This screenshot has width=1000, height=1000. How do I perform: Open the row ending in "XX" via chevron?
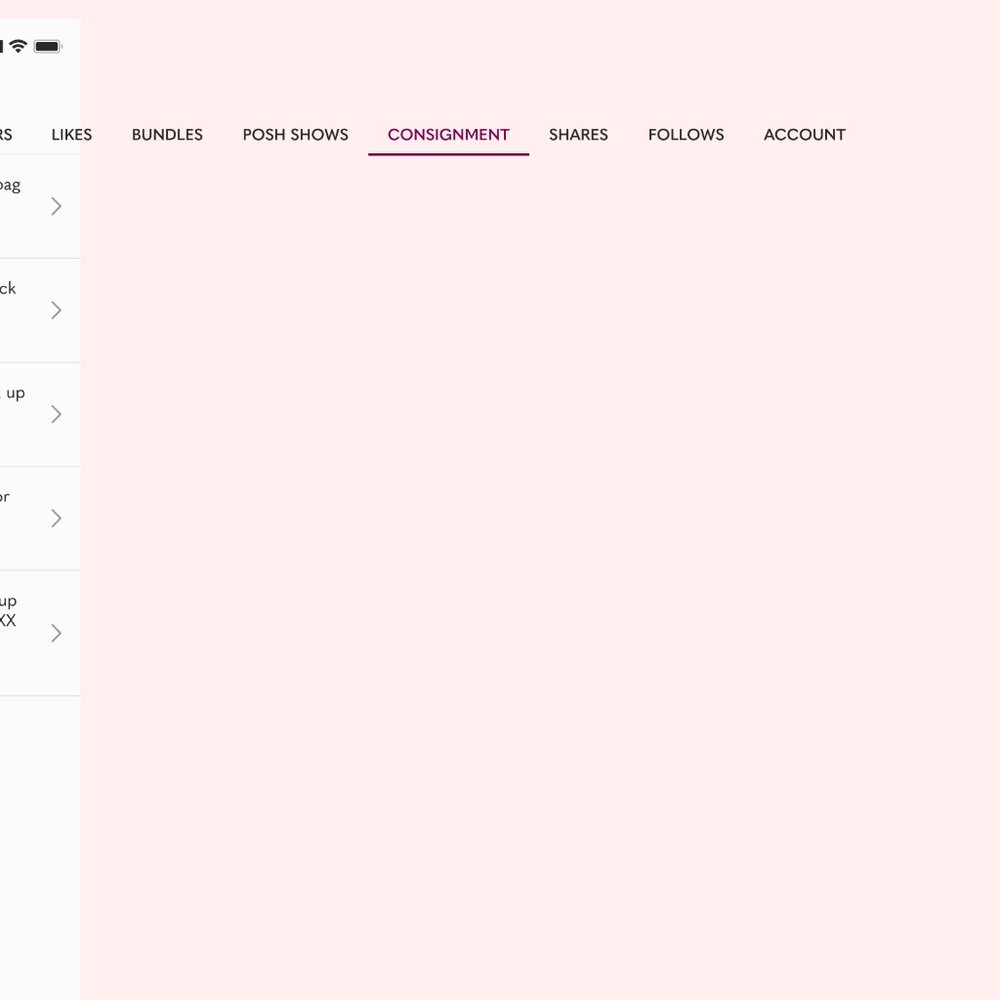click(56, 633)
